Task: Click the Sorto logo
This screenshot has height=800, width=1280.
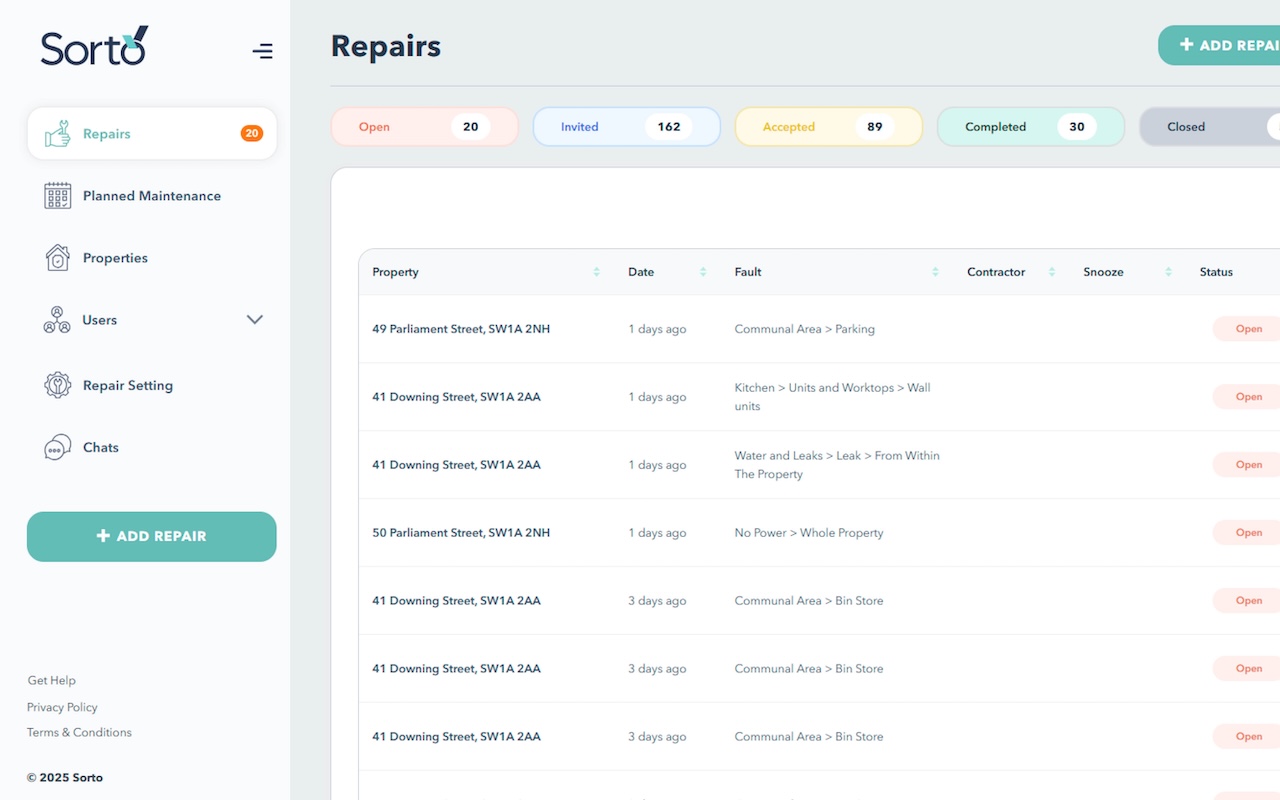Action: point(94,47)
